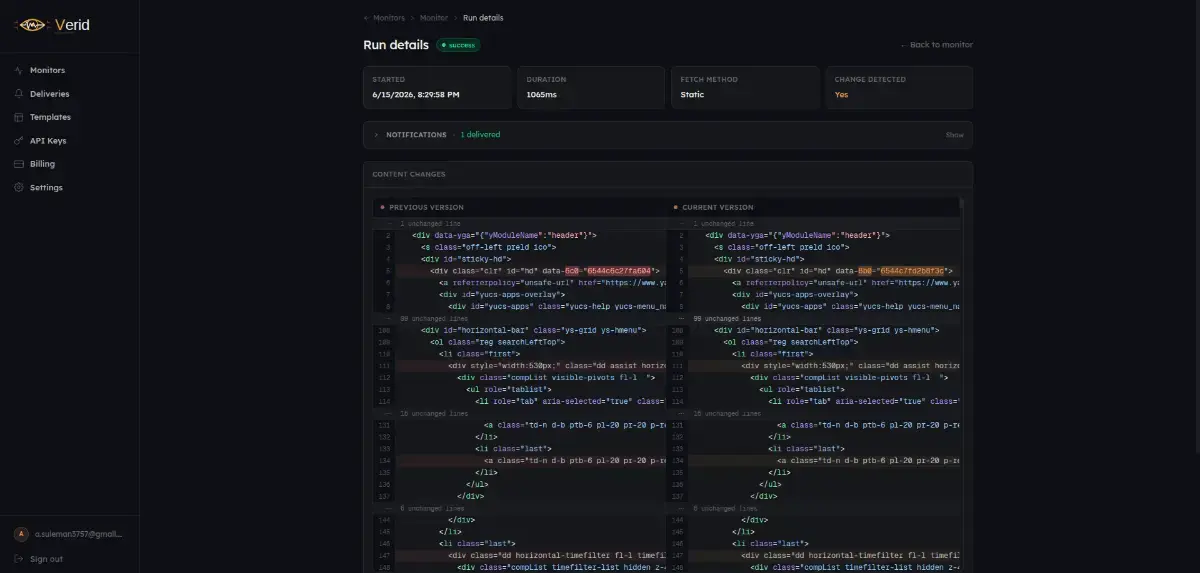
Task: Click the sign out arrow icon
Action: (x=19, y=559)
